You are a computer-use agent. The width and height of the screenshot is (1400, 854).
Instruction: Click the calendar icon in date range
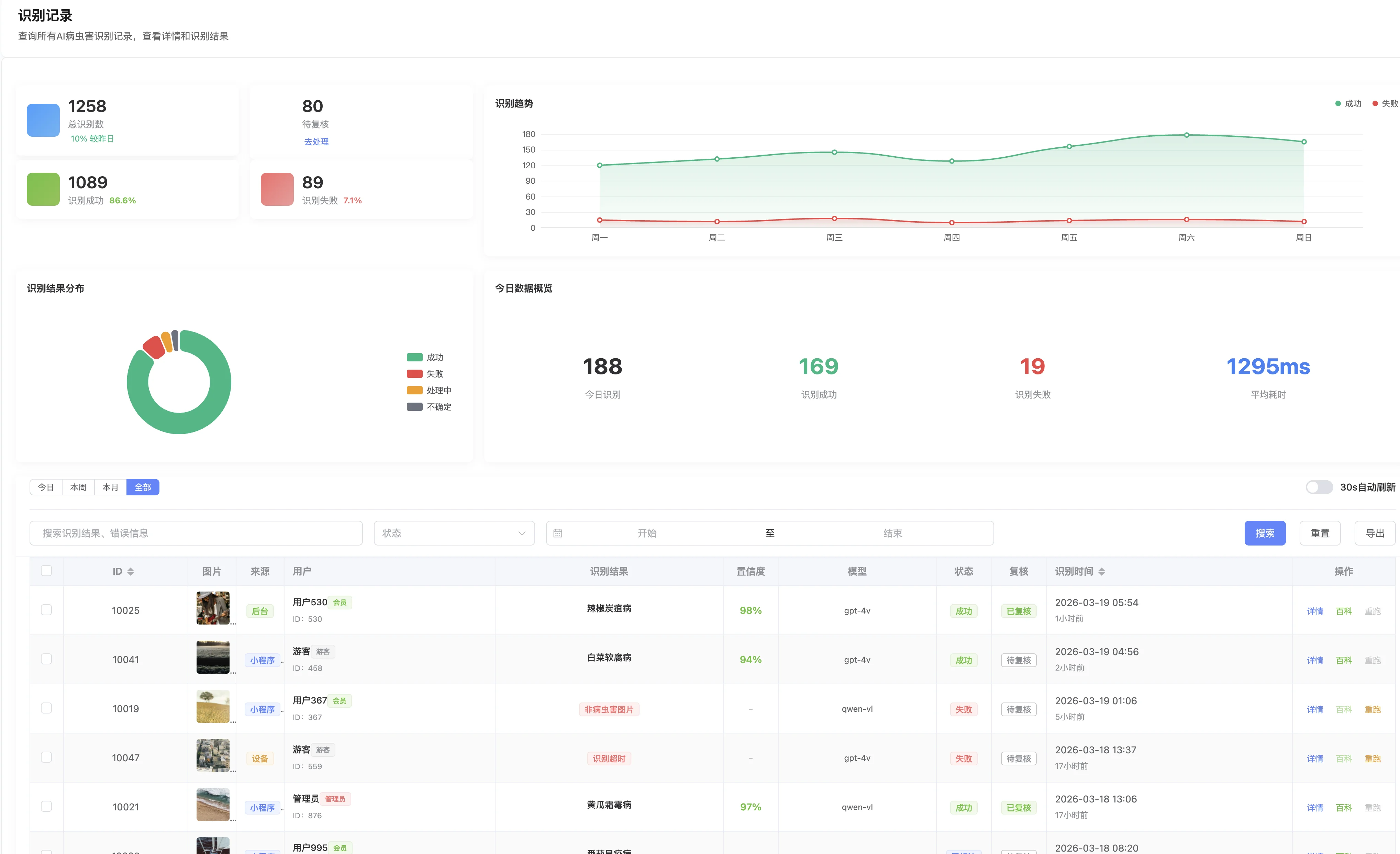click(557, 533)
